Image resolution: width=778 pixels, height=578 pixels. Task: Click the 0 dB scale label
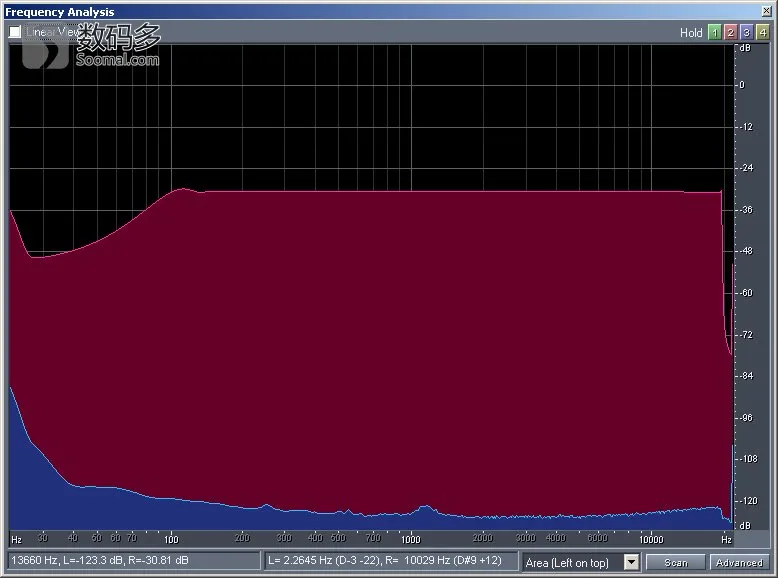click(742, 85)
